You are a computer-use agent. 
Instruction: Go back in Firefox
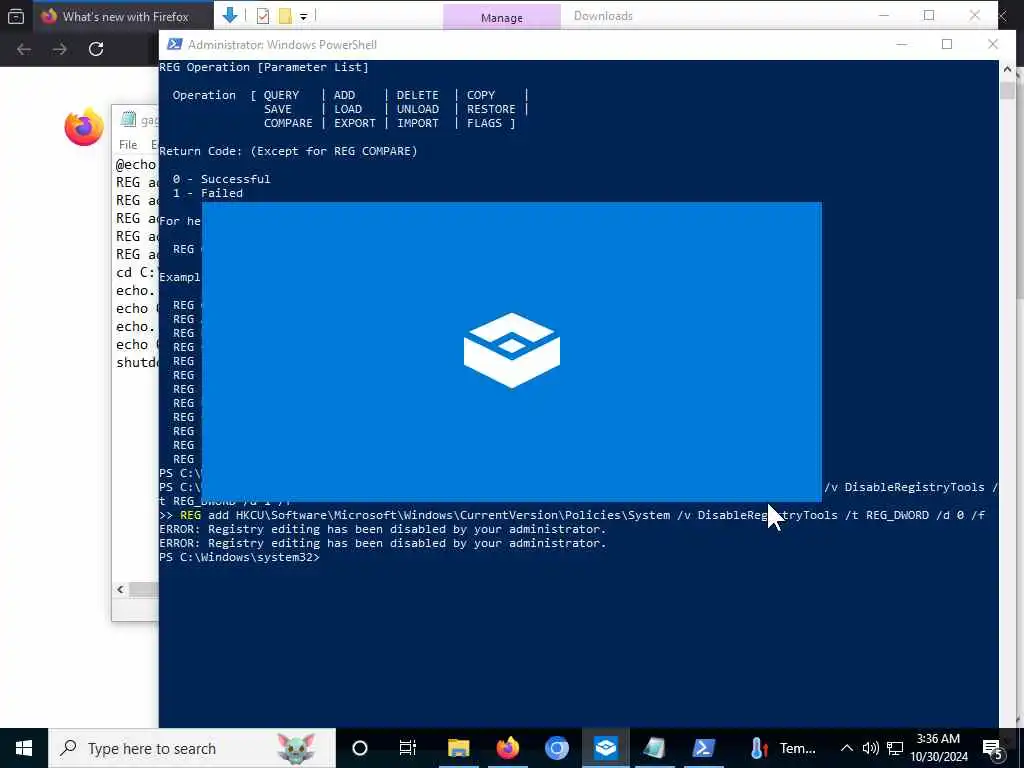tap(24, 49)
